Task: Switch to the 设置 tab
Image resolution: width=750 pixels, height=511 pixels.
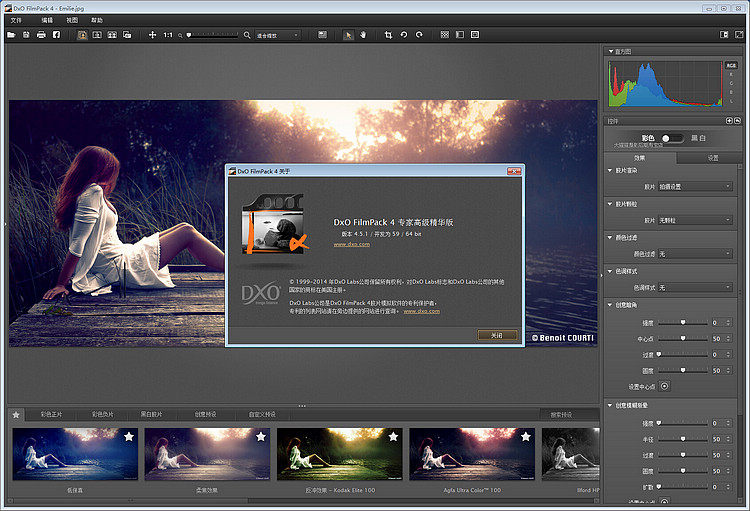Action: click(712, 158)
